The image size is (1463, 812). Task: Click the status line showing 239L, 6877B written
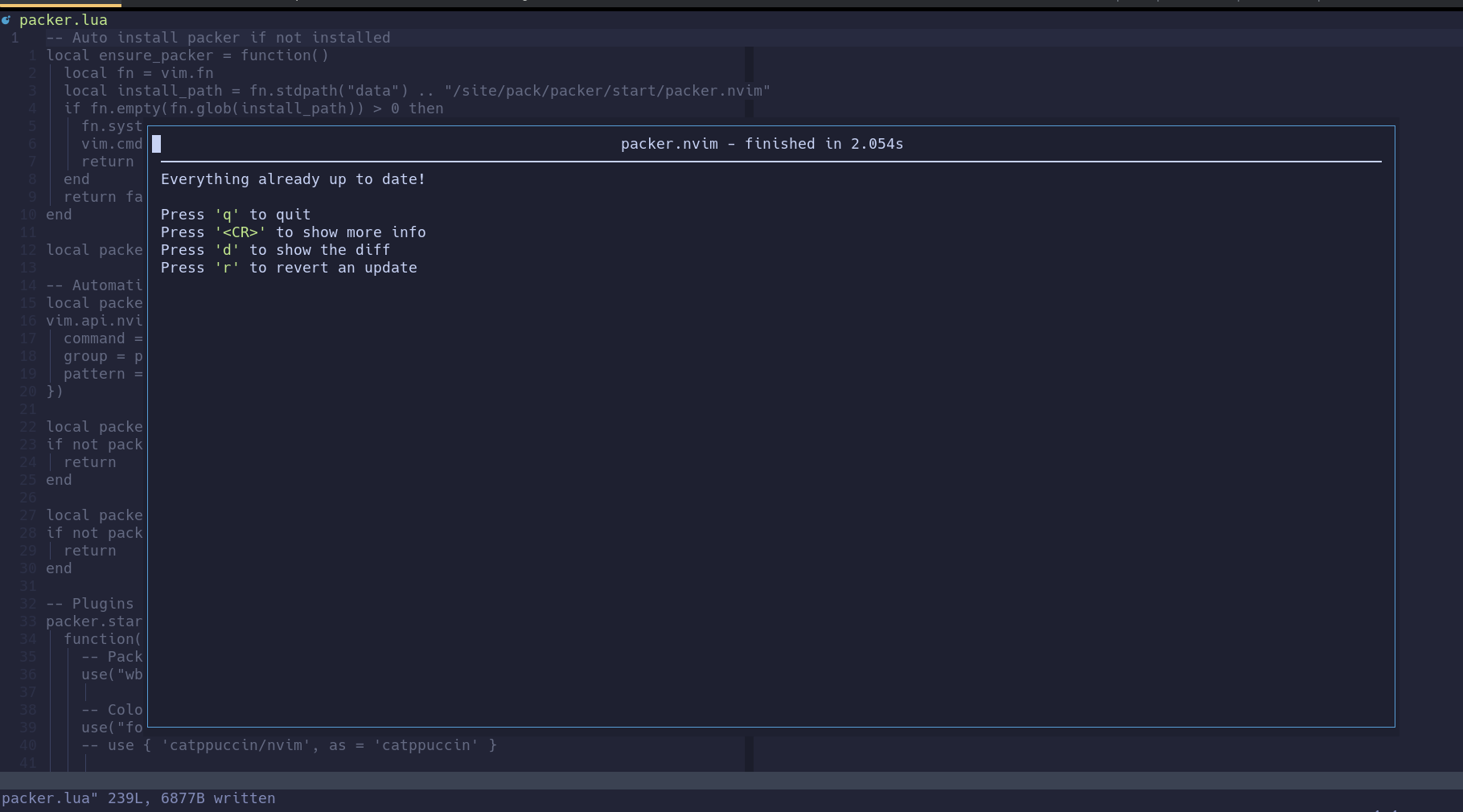coord(138,798)
